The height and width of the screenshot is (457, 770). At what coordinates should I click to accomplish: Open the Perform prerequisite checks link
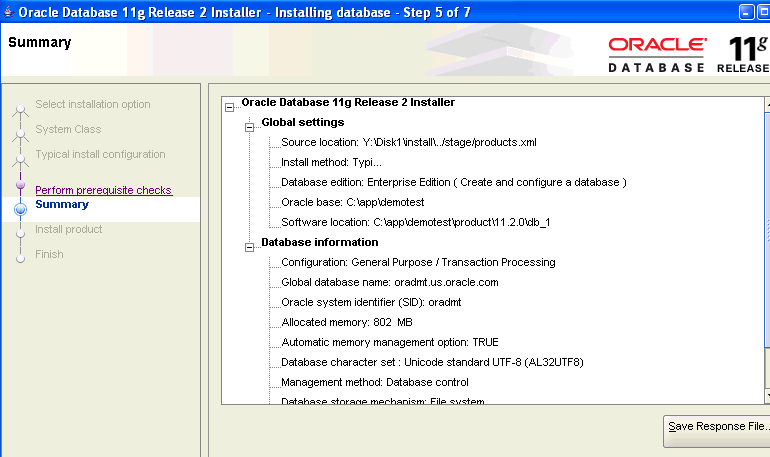[x=104, y=190]
